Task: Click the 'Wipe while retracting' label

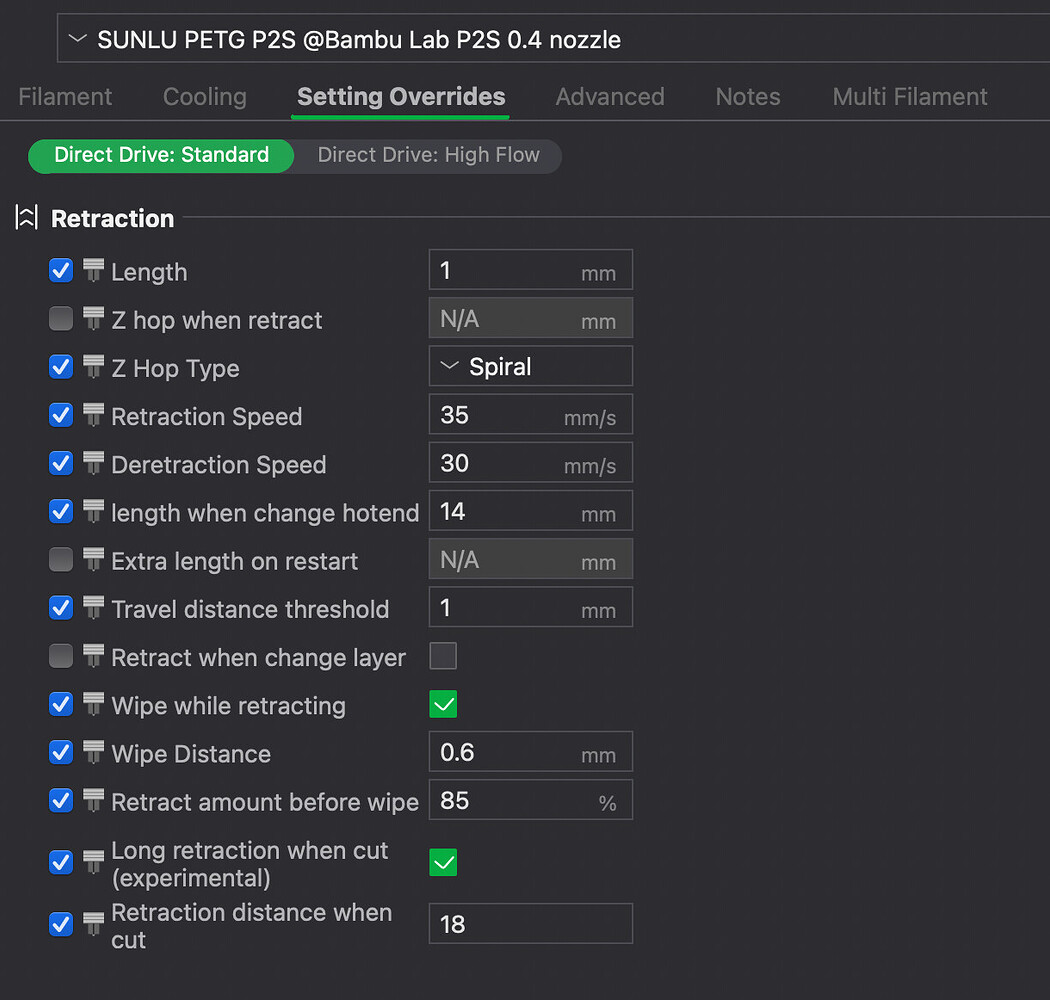Action: coord(228,706)
